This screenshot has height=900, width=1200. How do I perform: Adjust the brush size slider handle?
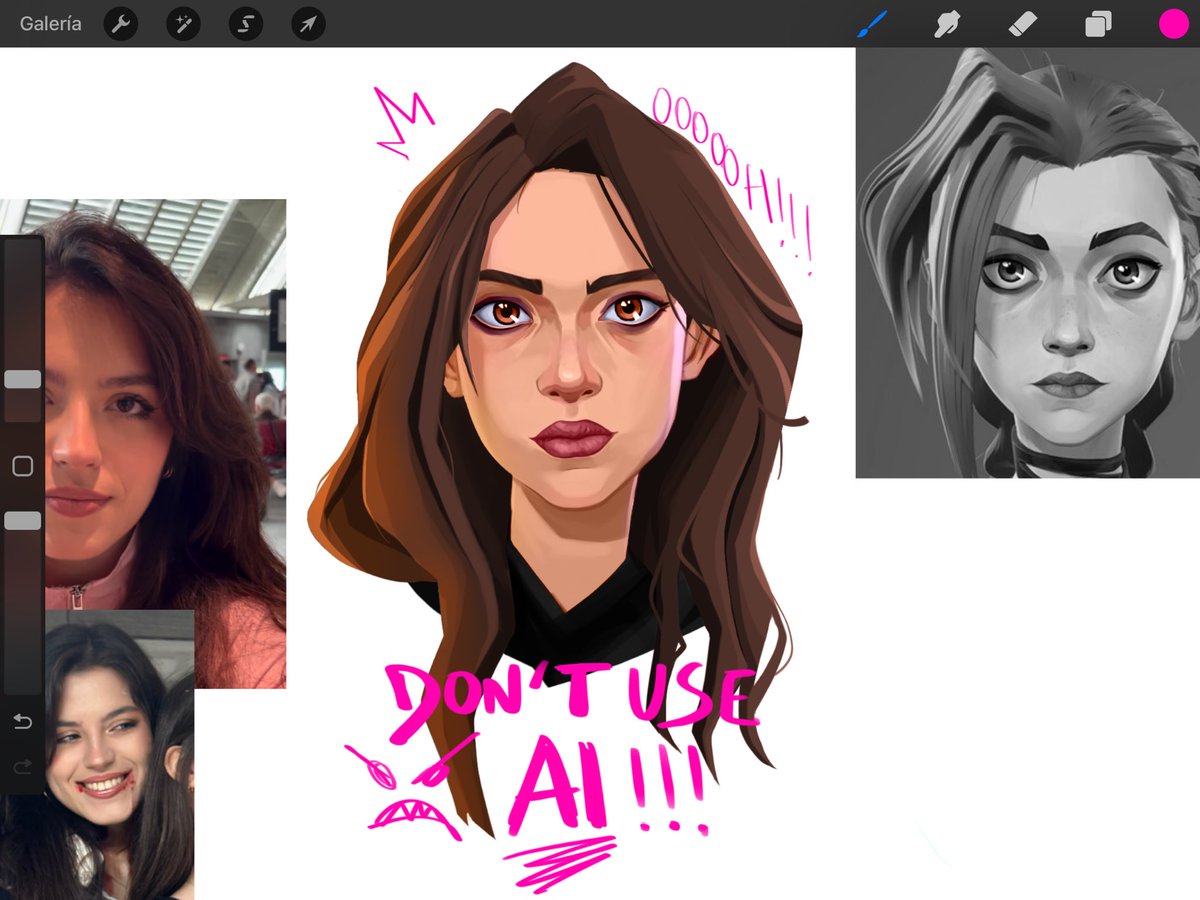click(23, 379)
